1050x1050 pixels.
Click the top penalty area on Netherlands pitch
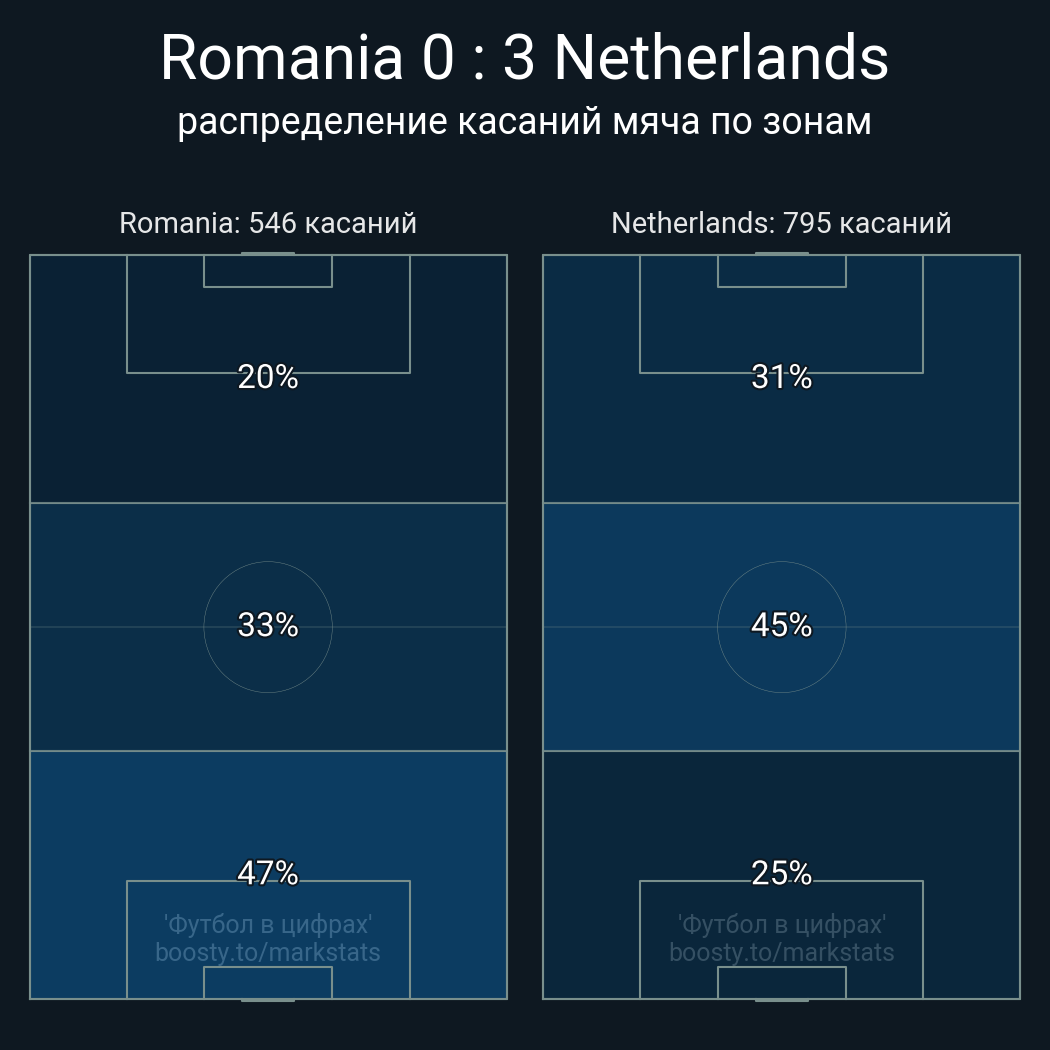(x=781, y=330)
